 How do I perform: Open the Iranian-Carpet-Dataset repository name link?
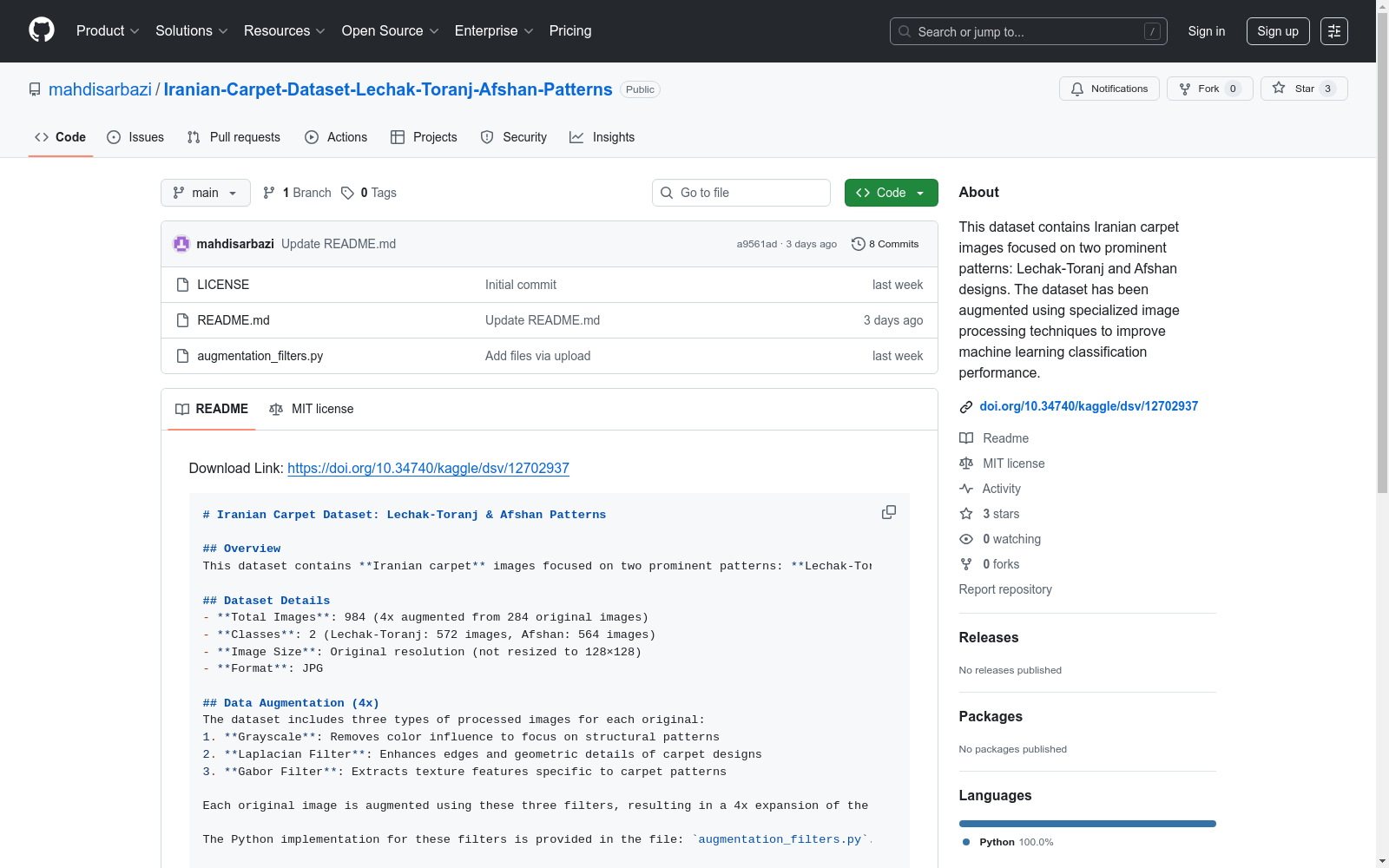(x=388, y=89)
